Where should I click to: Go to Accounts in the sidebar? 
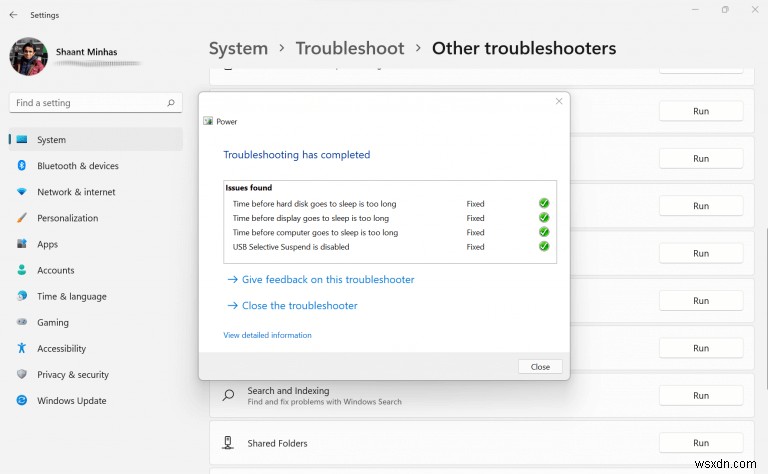(55, 270)
